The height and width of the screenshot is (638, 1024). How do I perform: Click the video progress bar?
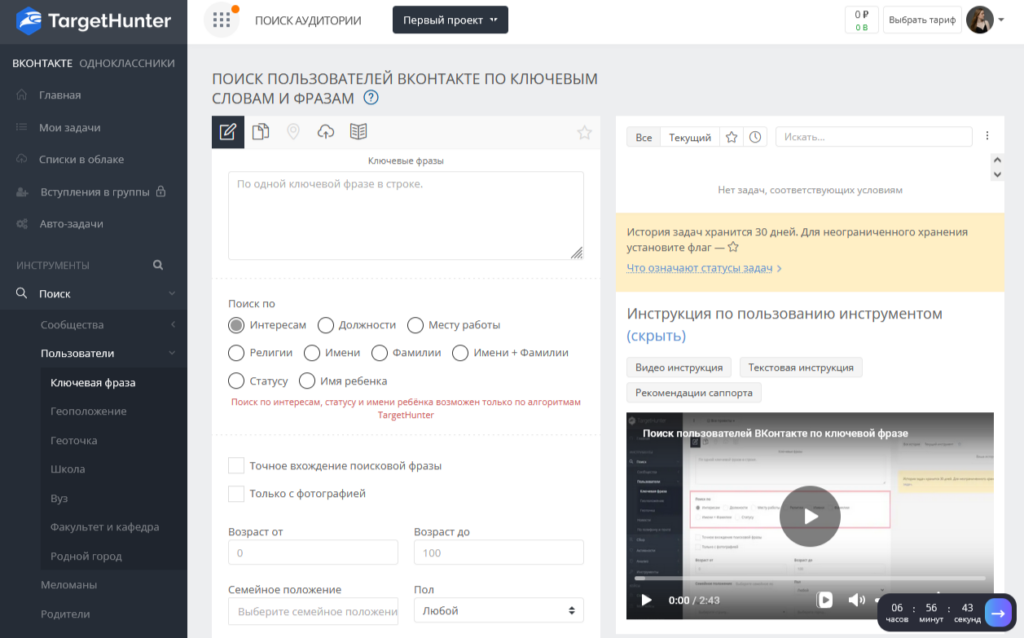pyautogui.click(x=810, y=577)
